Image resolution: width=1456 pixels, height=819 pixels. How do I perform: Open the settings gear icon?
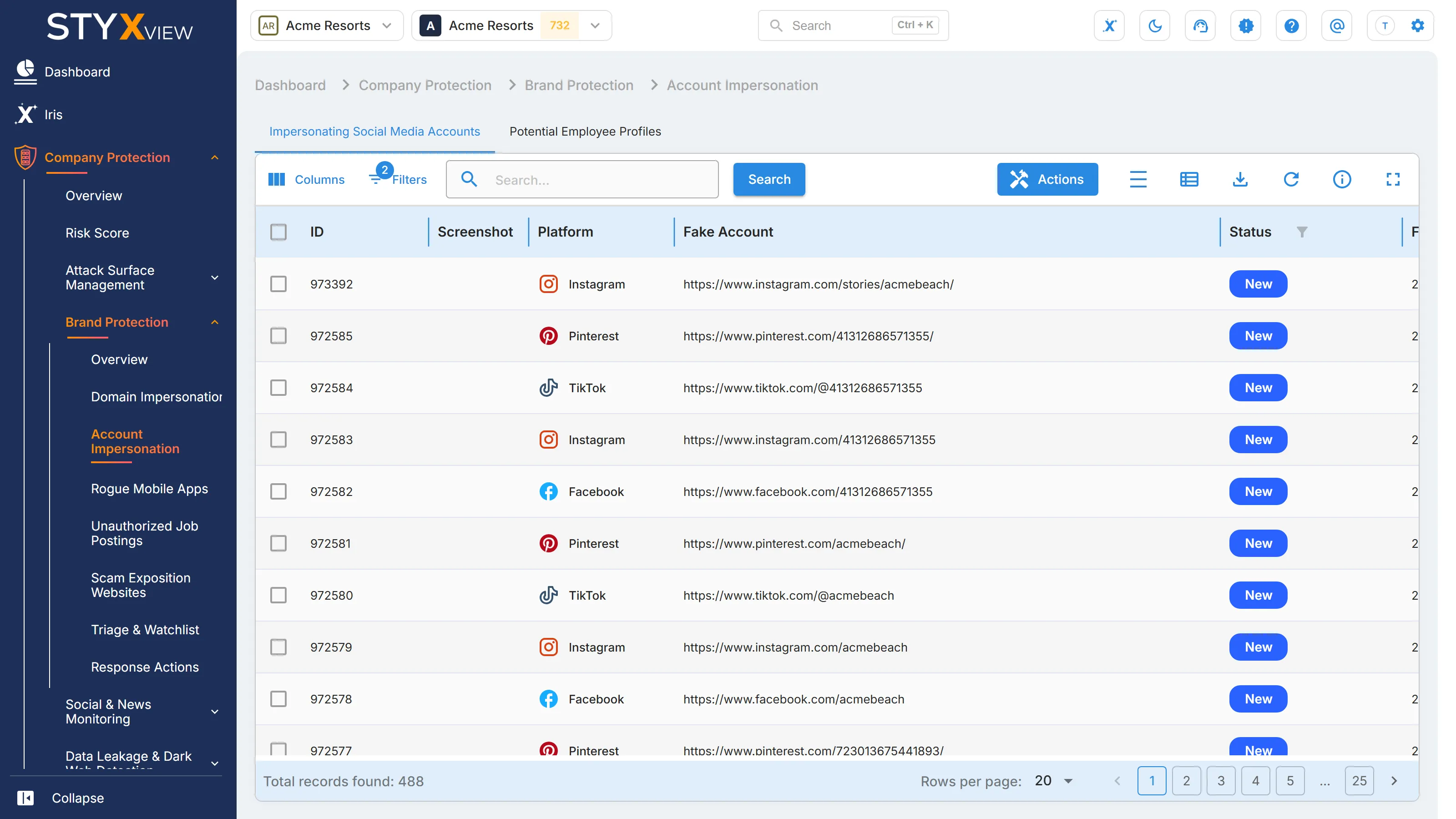[1418, 25]
